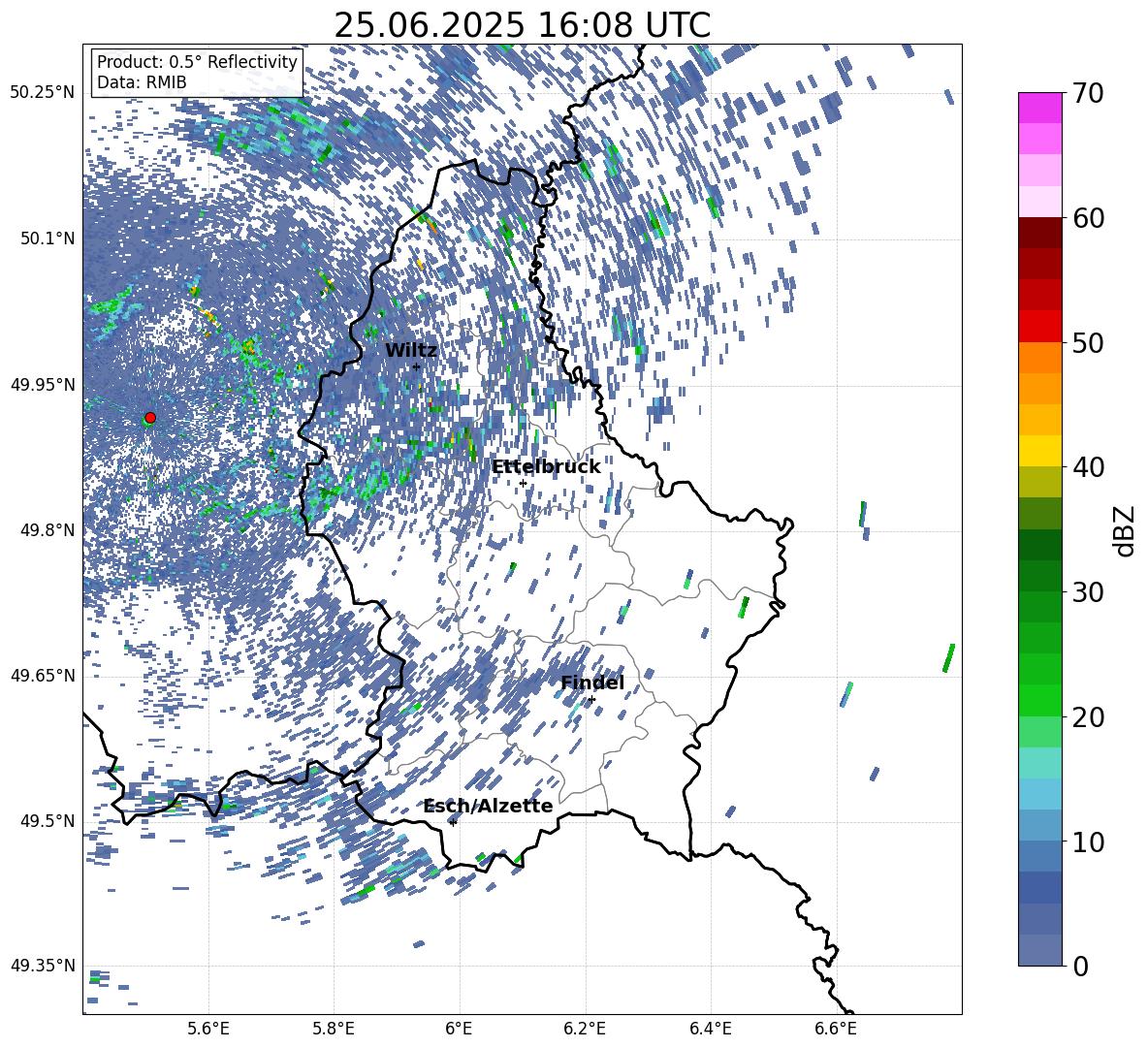Click the 49.65°N latitude label
Viewport: 1148px width, 1048px height.
[x=43, y=675]
